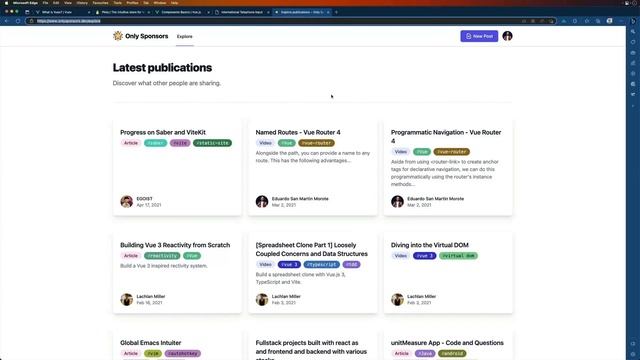Open the Help menu

[174, 3]
